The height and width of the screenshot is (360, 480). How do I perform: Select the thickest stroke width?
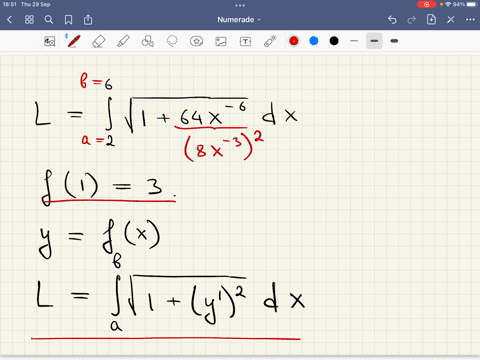pyautogui.click(x=394, y=41)
